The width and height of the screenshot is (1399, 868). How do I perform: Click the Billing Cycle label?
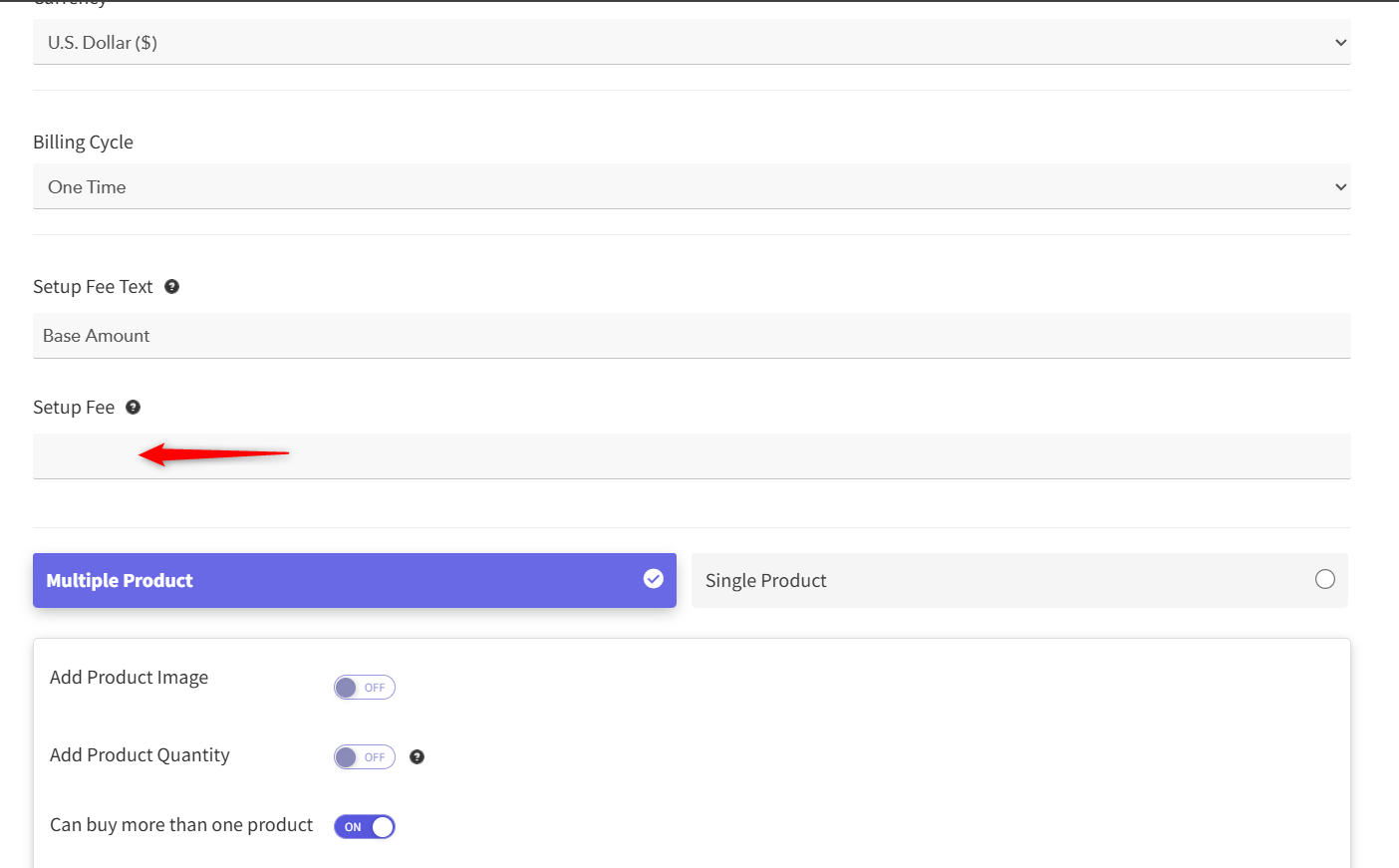tap(83, 143)
